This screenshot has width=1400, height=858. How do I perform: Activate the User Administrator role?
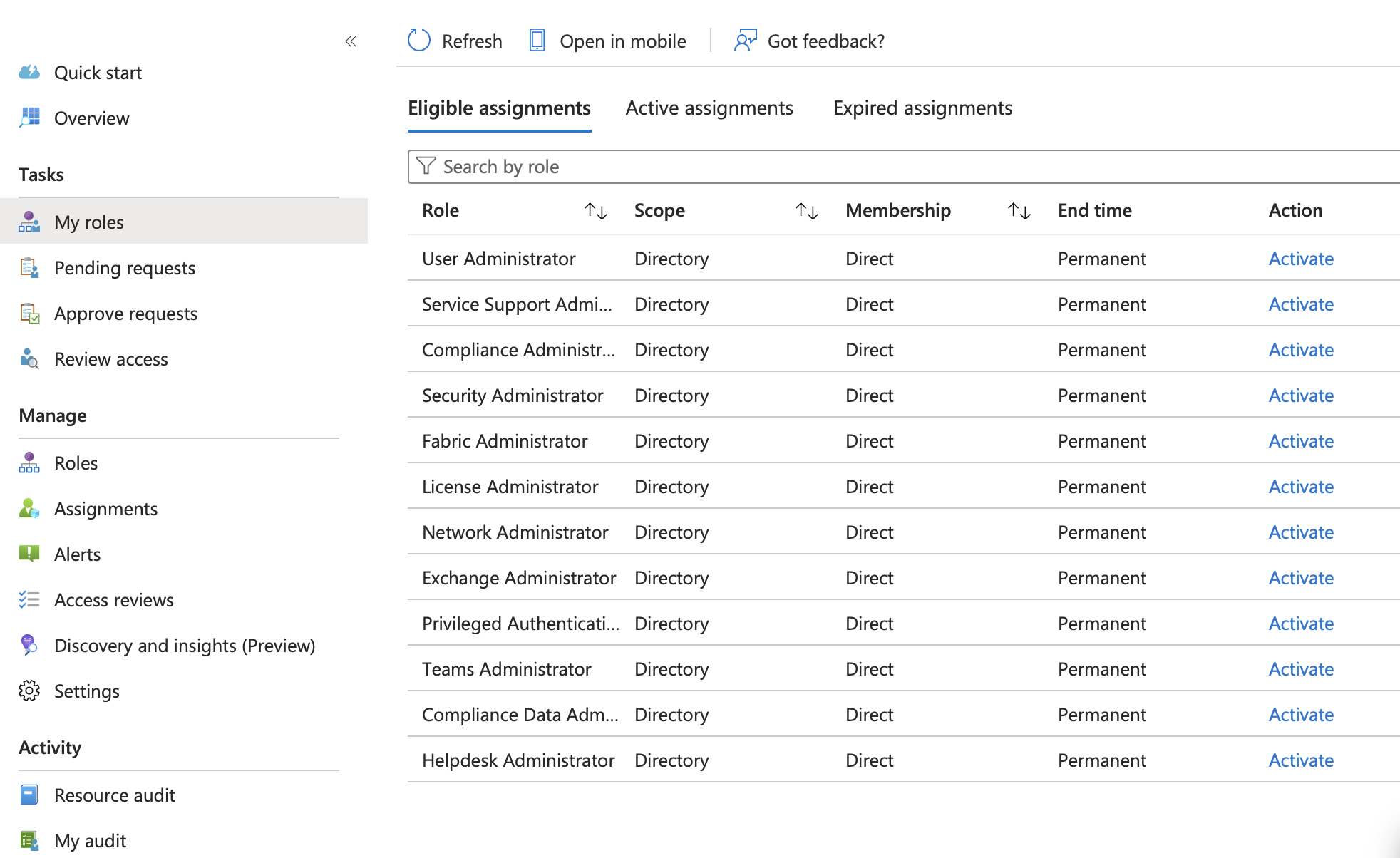(1301, 259)
